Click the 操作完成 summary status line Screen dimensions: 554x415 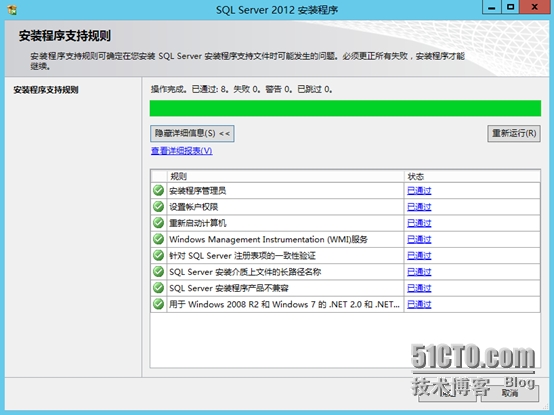[x=242, y=89]
